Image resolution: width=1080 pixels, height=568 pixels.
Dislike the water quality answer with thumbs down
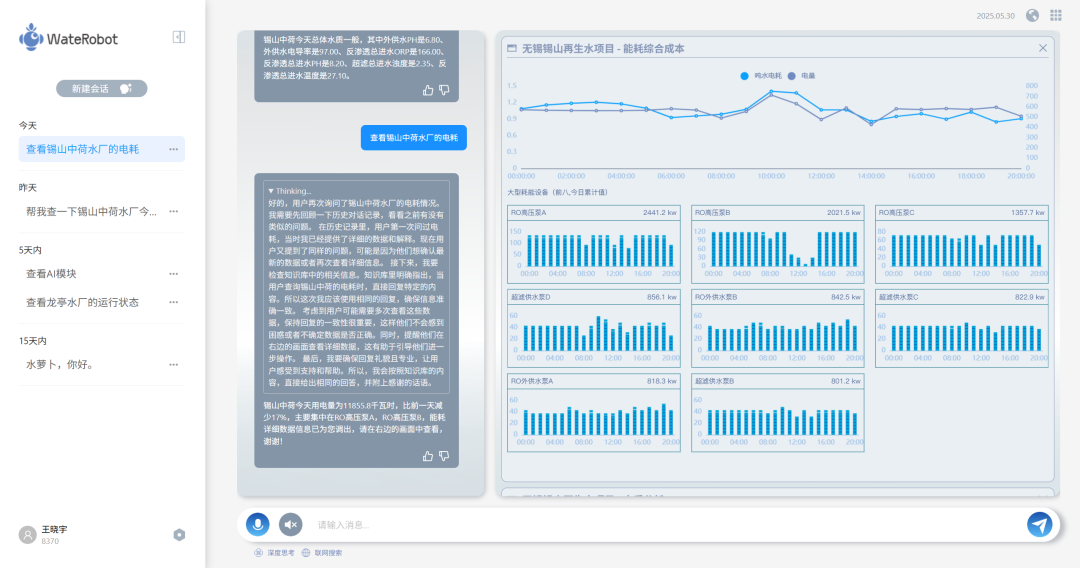point(444,90)
